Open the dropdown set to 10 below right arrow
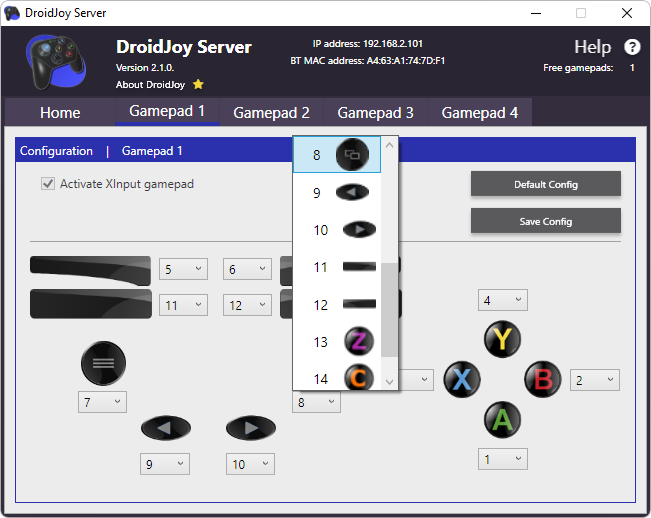The image size is (651, 518). (250, 464)
